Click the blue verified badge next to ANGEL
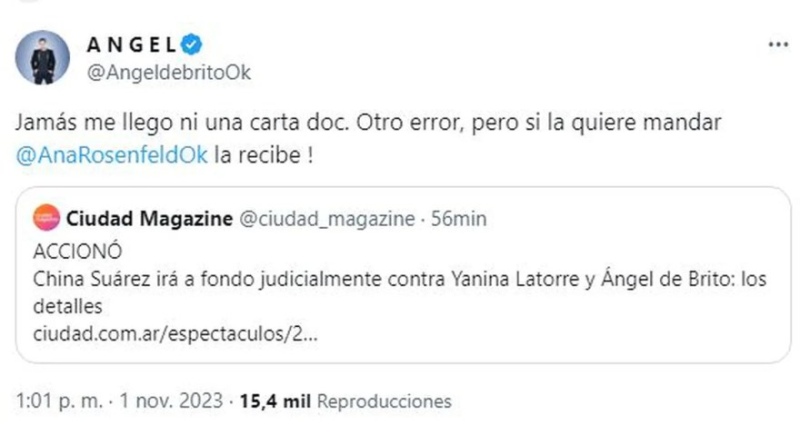Image resolution: width=800 pixels, height=435 pixels. (198, 44)
